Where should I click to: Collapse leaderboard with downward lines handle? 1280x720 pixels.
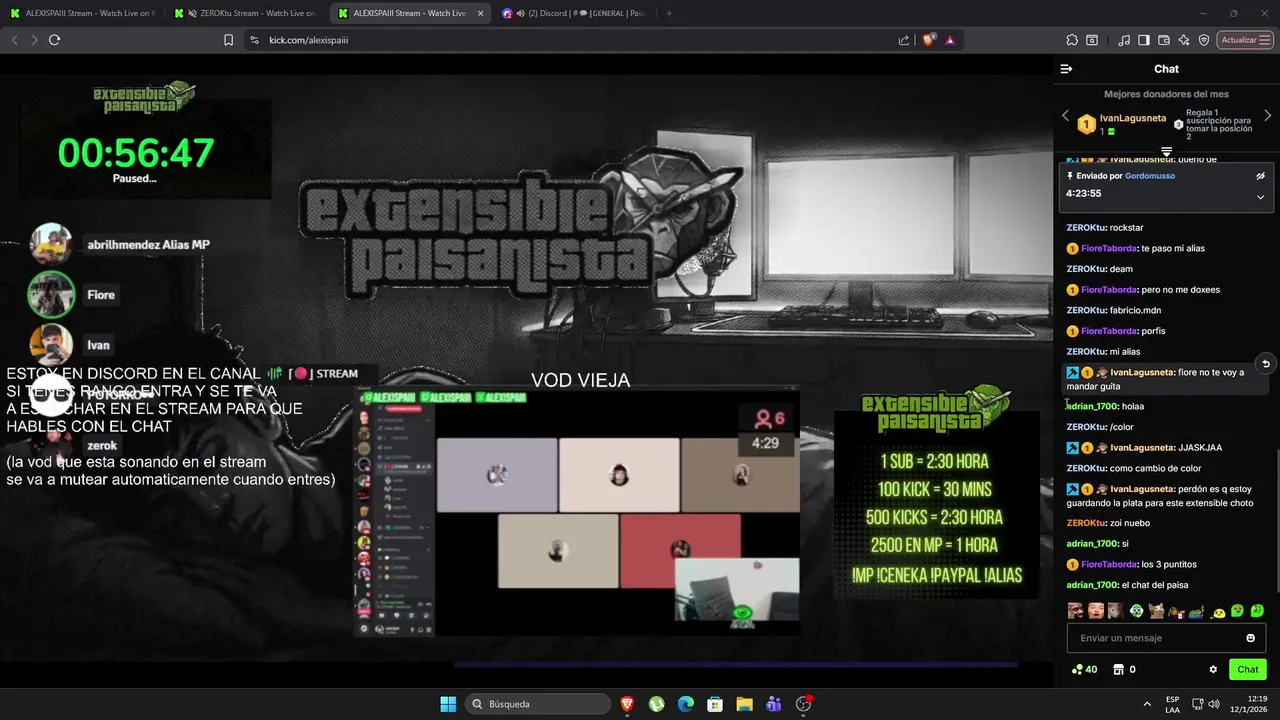tap(1166, 152)
